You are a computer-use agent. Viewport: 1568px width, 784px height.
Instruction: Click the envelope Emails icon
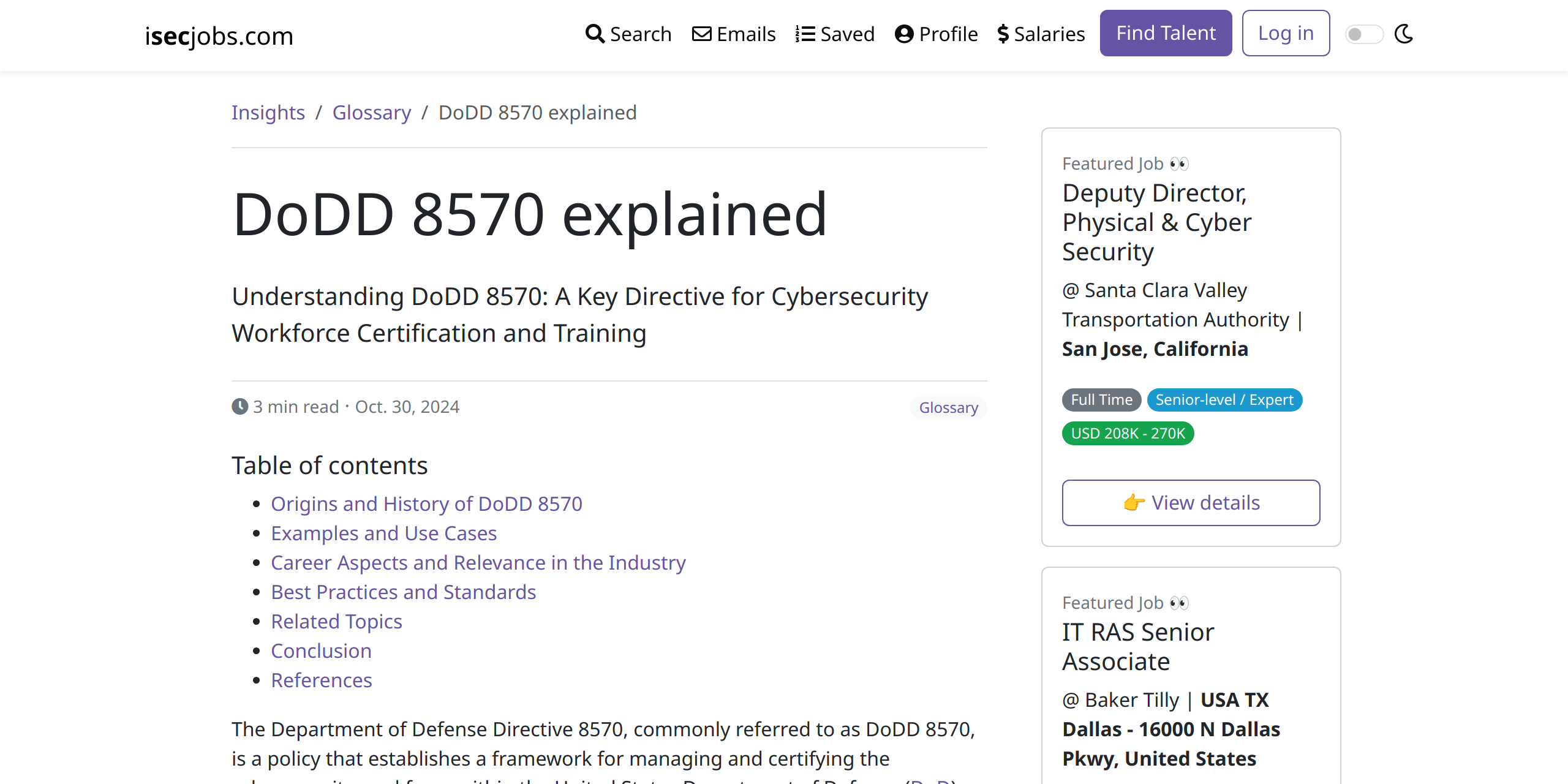[x=701, y=34]
